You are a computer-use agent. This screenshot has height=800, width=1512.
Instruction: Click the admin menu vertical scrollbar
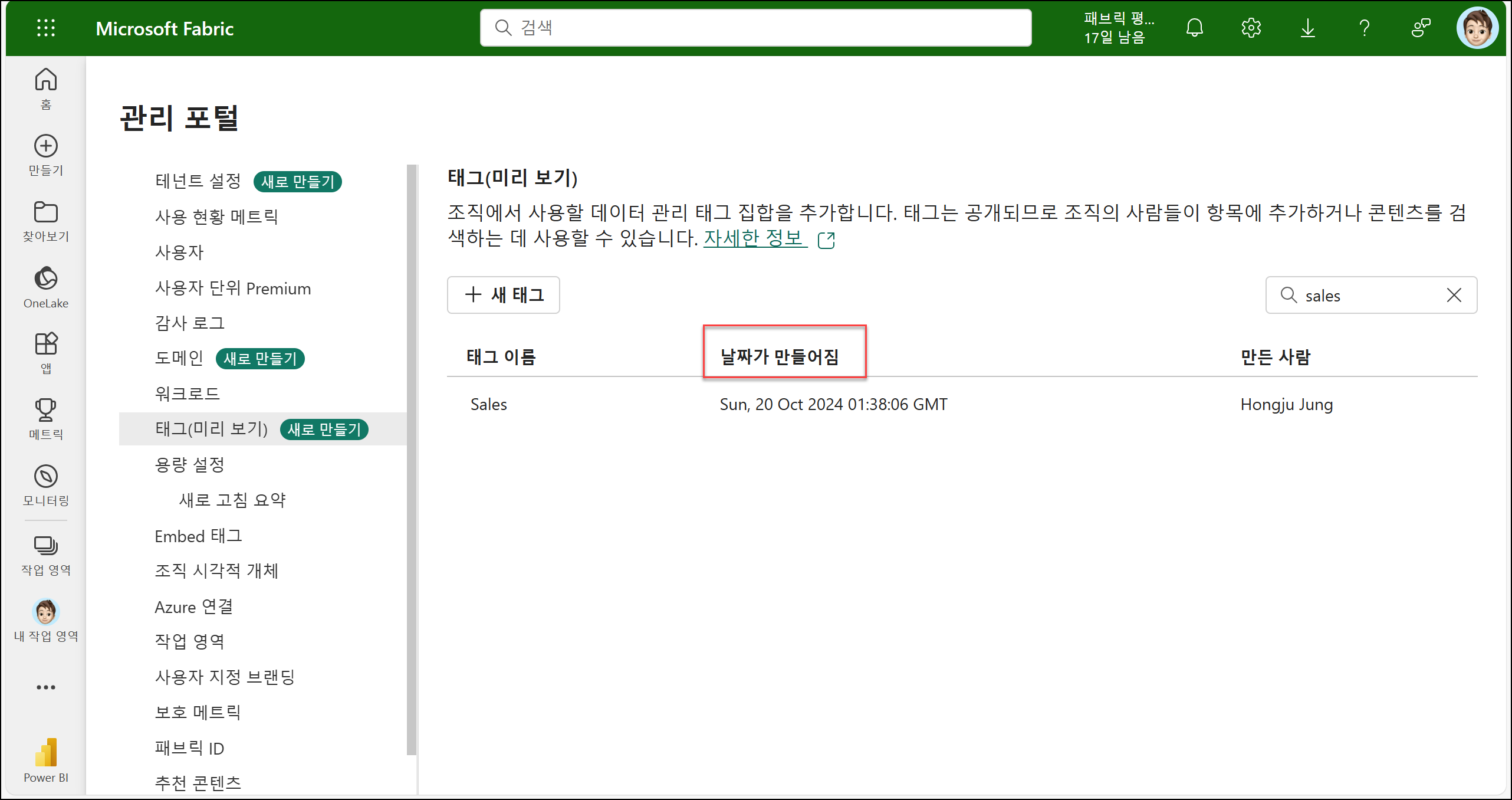click(x=412, y=460)
